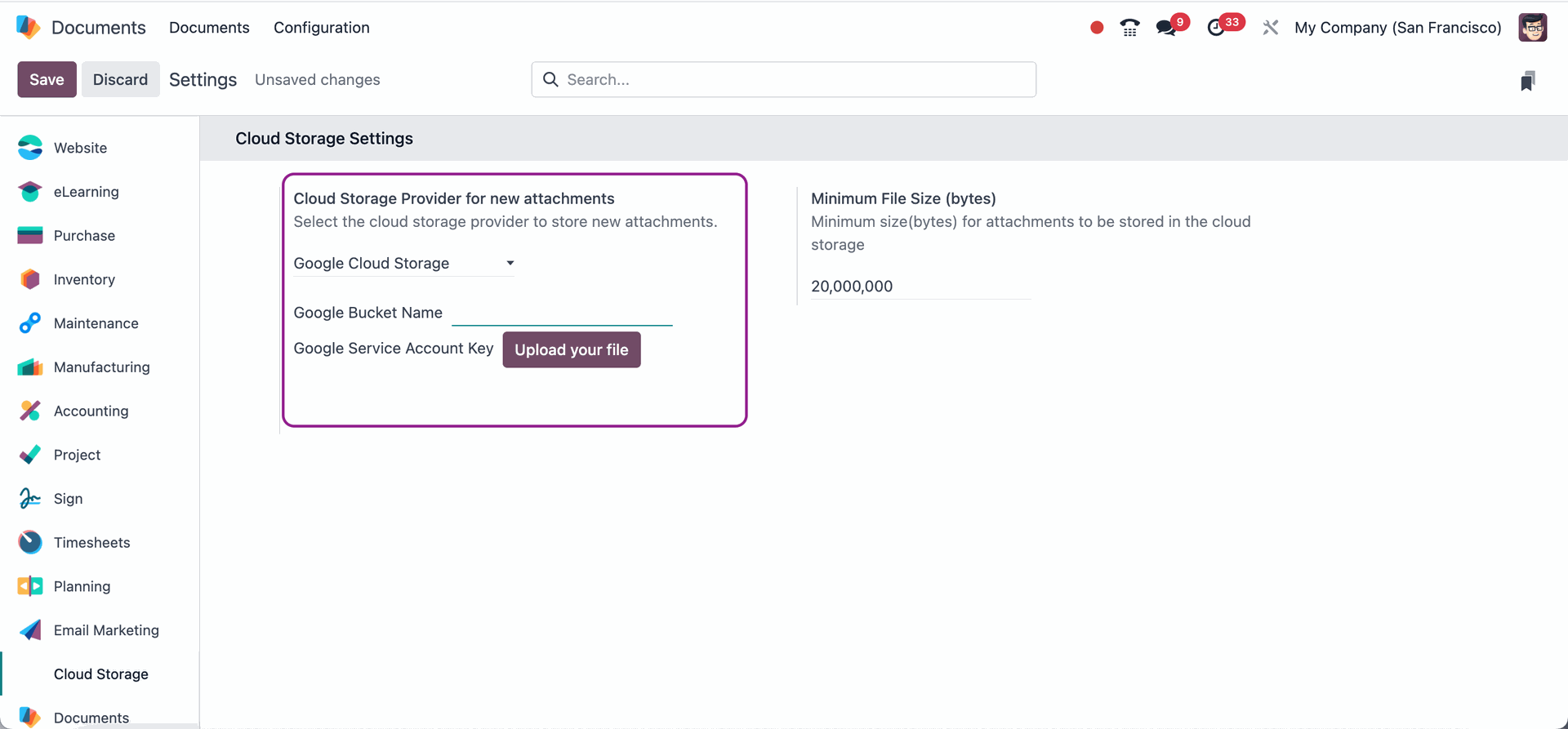Viewport: 1568px width, 729px height.
Task: Open the Configuration menu
Action: [322, 28]
